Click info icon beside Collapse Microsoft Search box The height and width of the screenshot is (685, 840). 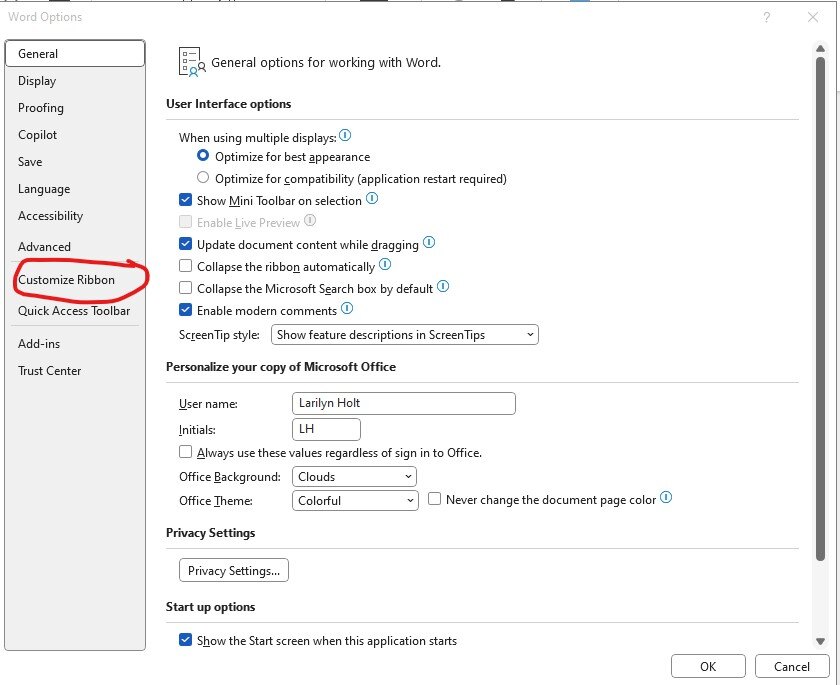443,287
